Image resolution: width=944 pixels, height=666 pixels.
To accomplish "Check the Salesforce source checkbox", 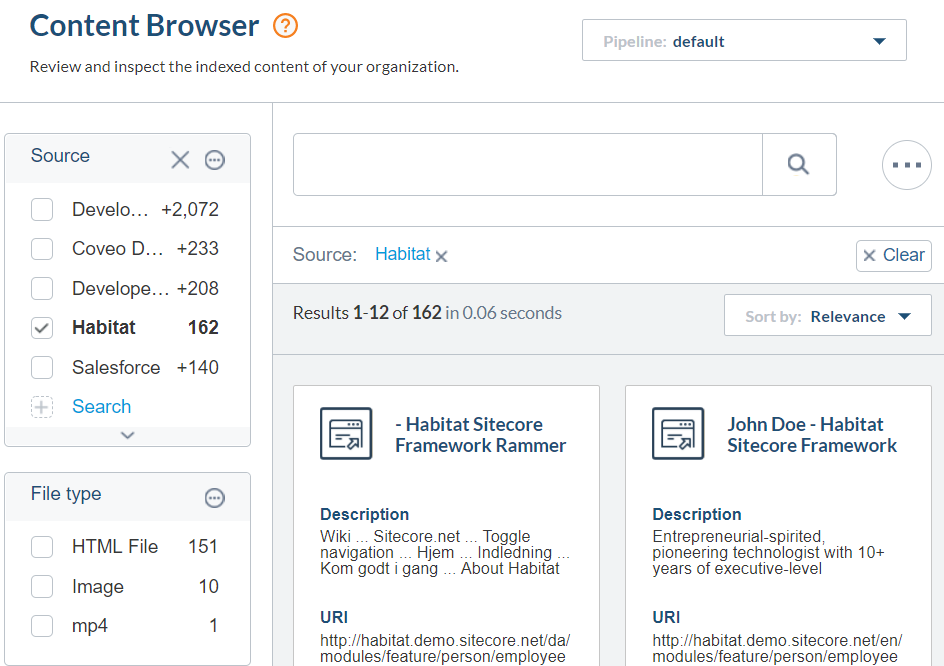I will point(42,367).
